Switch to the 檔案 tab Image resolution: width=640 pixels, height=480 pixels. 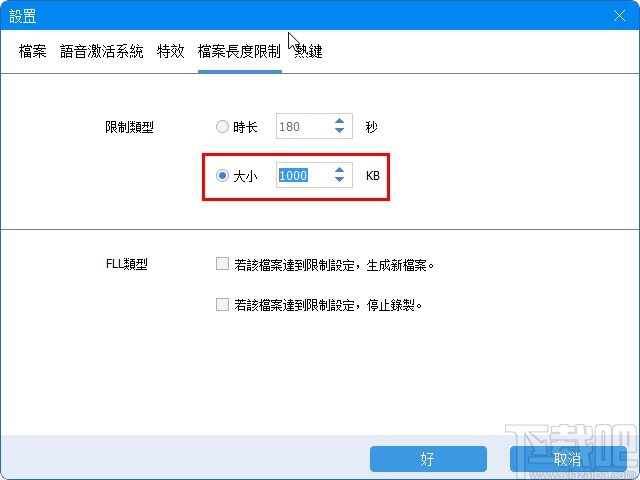point(33,51)
